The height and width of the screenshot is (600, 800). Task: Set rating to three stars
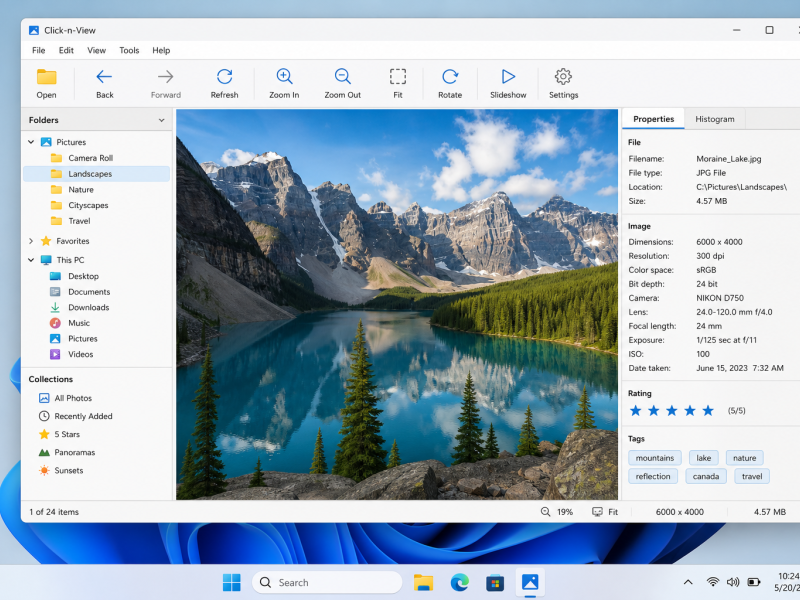point(671,410)
